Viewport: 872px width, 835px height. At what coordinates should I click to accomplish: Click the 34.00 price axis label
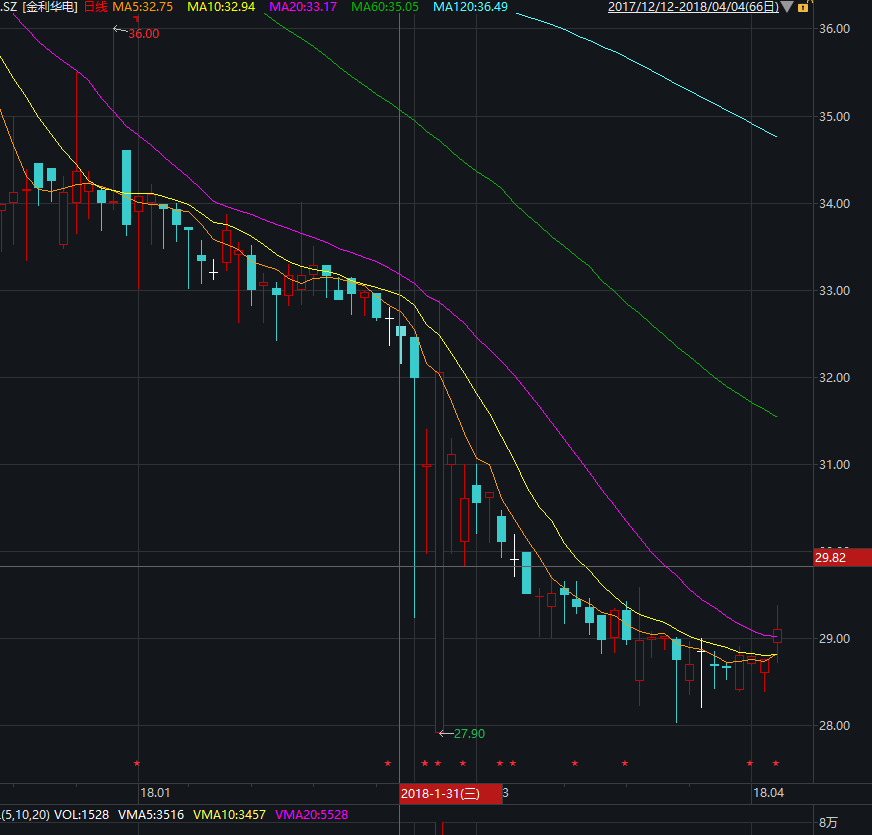pos(834,204)
